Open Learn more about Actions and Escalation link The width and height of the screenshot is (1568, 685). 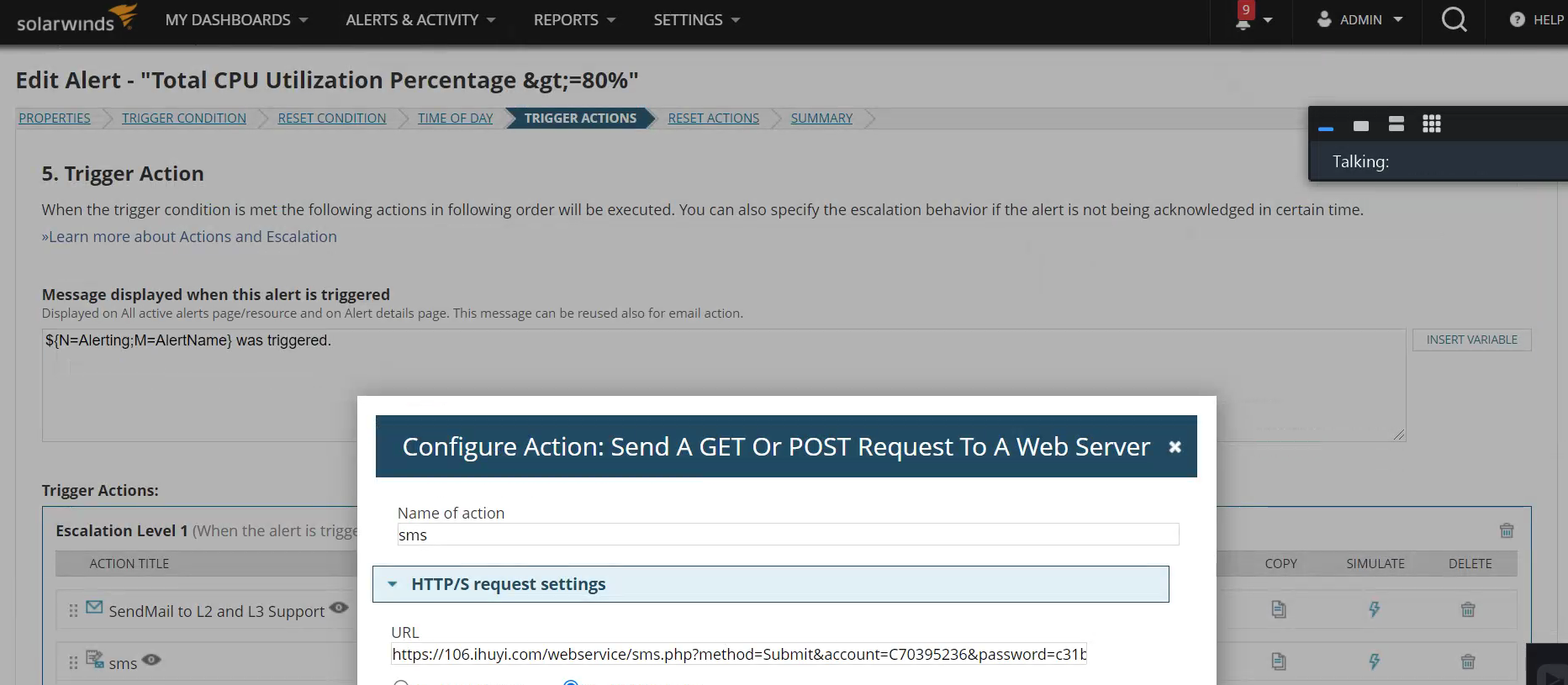click(189, 237)
